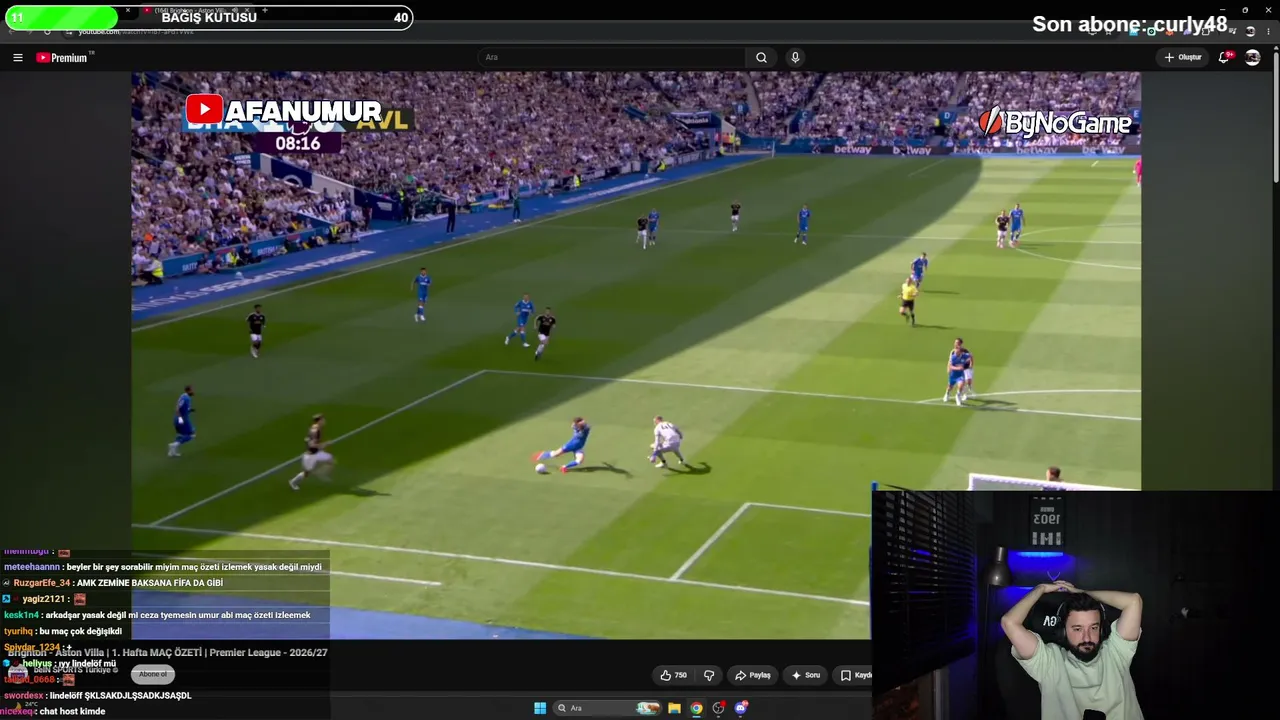Viewport: 1280px width, 720px height.
Task: Open Google Chrome from the taskbar
Action: pos(696,708)
